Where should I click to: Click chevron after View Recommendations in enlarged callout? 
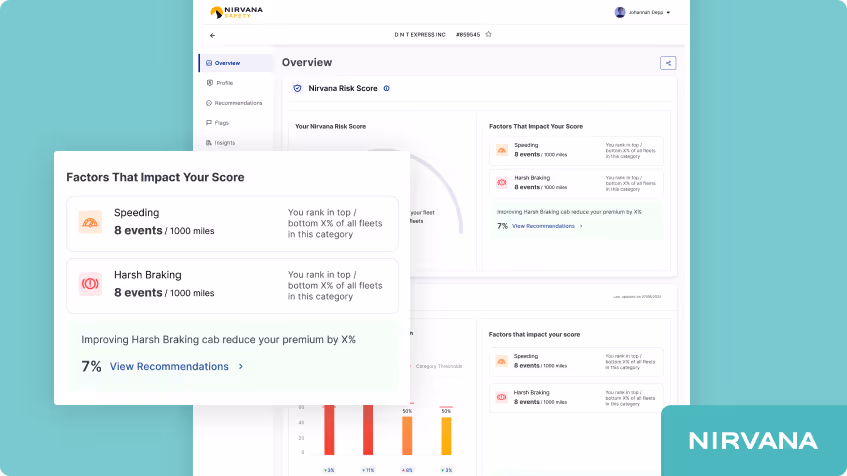point(241,366)
